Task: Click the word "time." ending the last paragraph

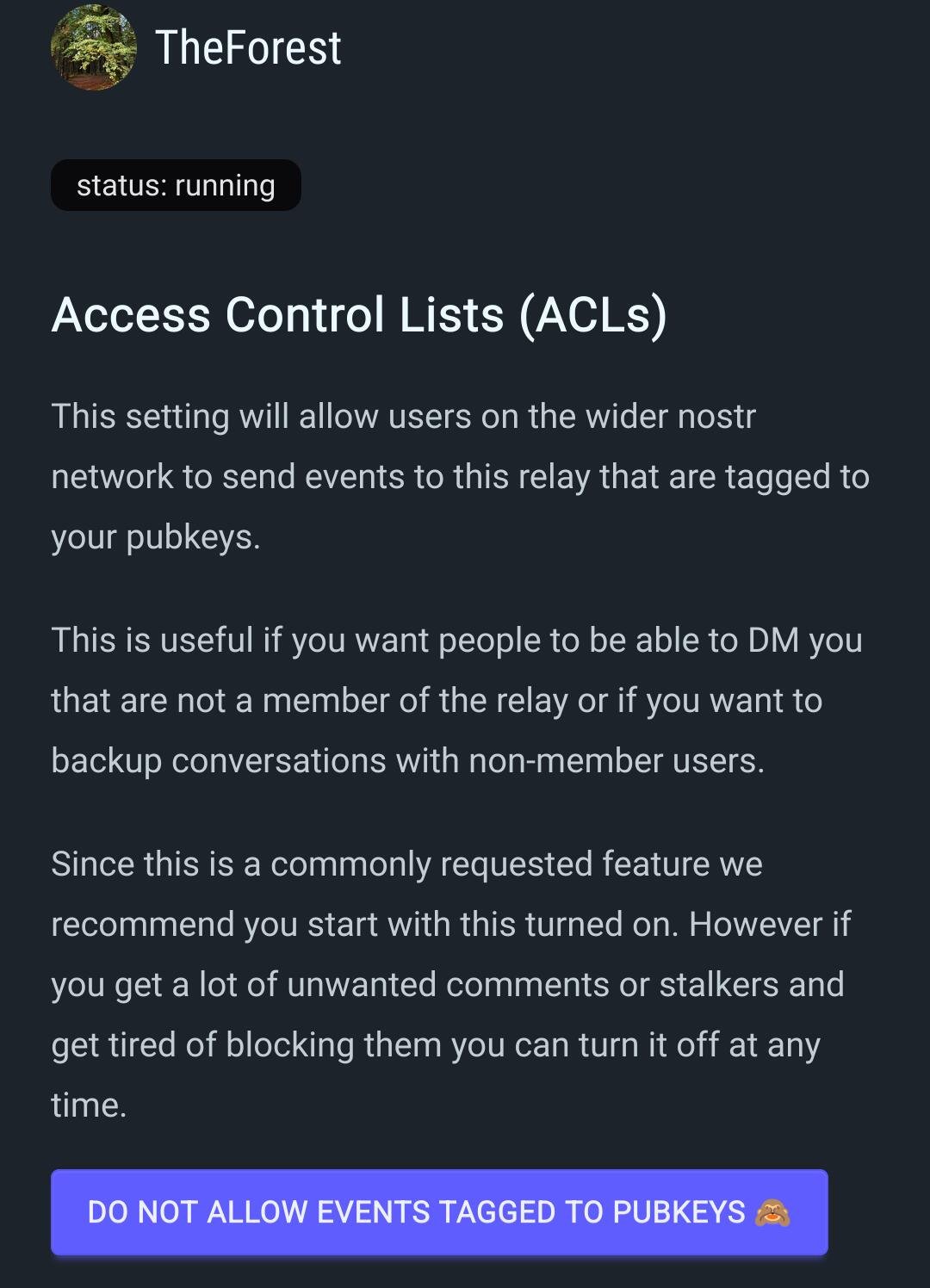Action: 89,1105
